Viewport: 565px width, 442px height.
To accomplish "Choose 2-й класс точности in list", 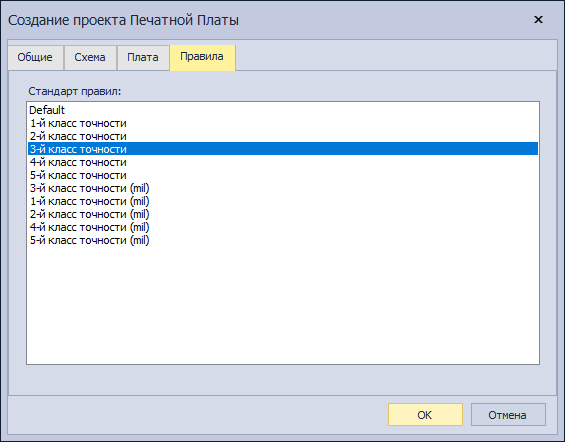I will coord(283,136).
